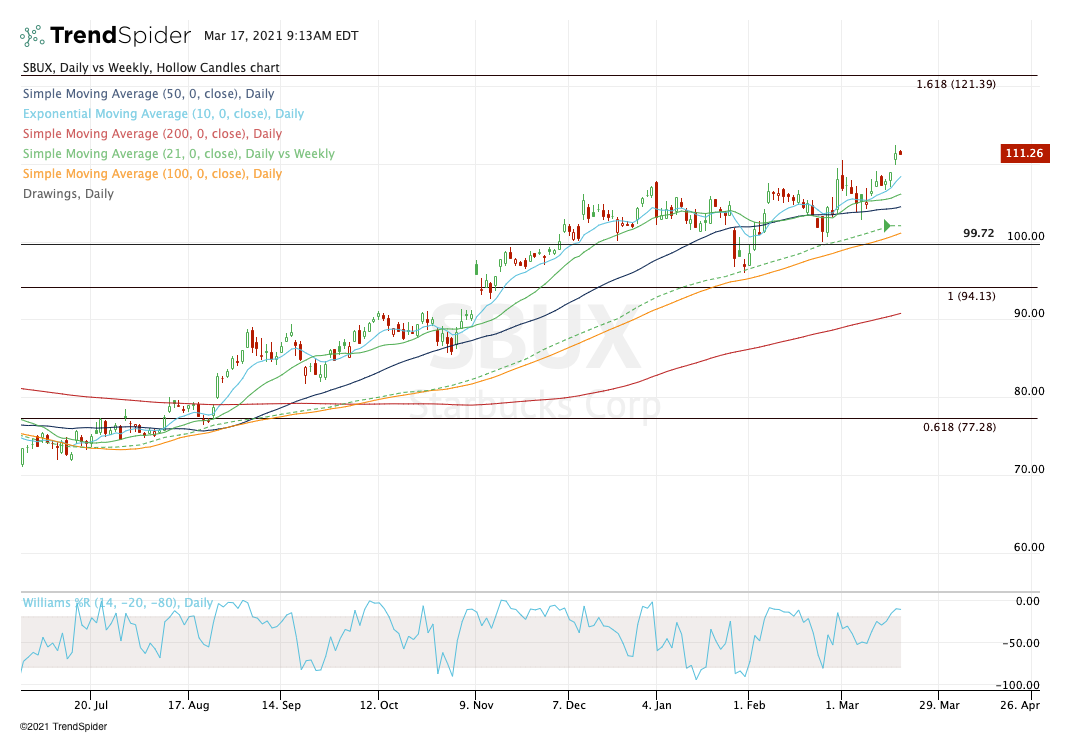Click the red 111.26 current price tag
The width and height of the screenshot is (1070, 736).
tap(1024, 153)
